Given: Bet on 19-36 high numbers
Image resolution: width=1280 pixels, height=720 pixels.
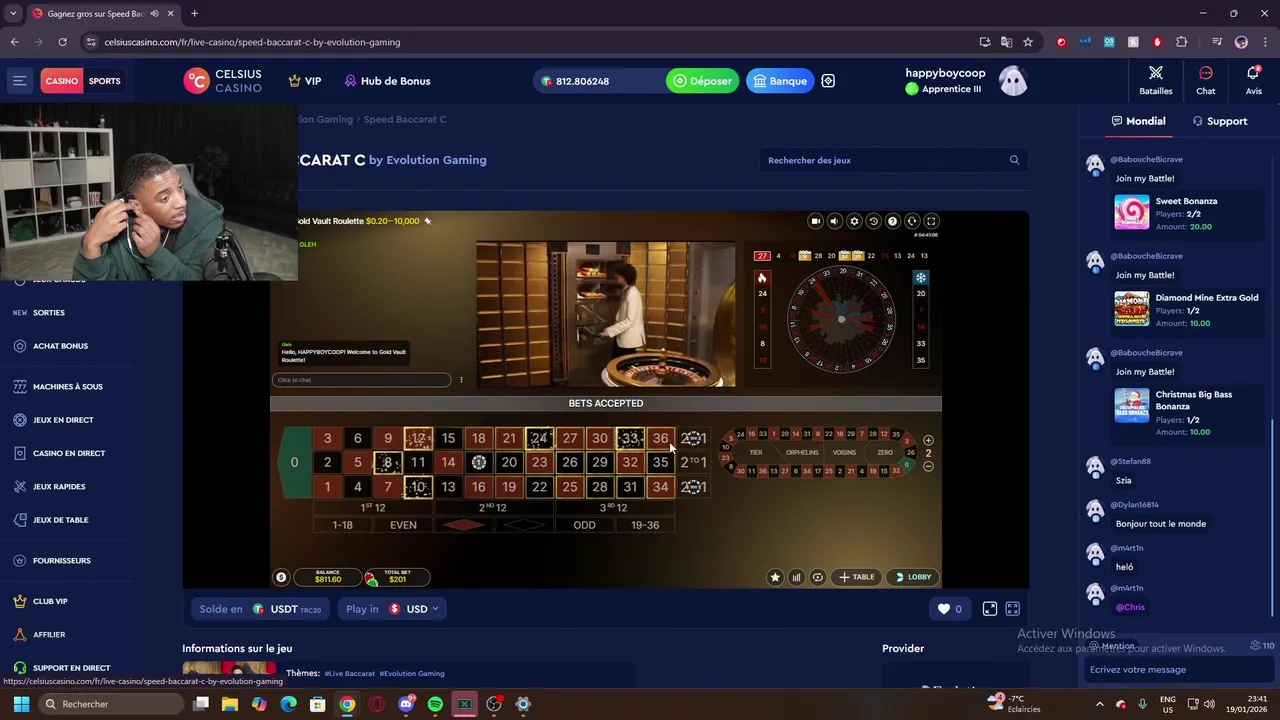Looking at the screenshot, I should 645,525.
